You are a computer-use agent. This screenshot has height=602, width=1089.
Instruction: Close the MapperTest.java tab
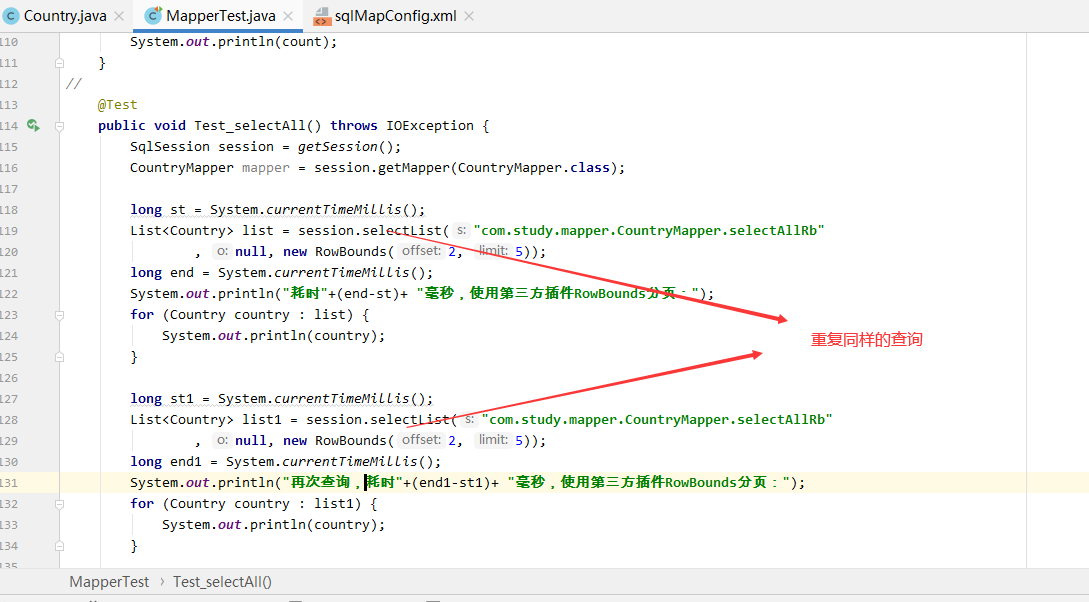pos(288,16)
